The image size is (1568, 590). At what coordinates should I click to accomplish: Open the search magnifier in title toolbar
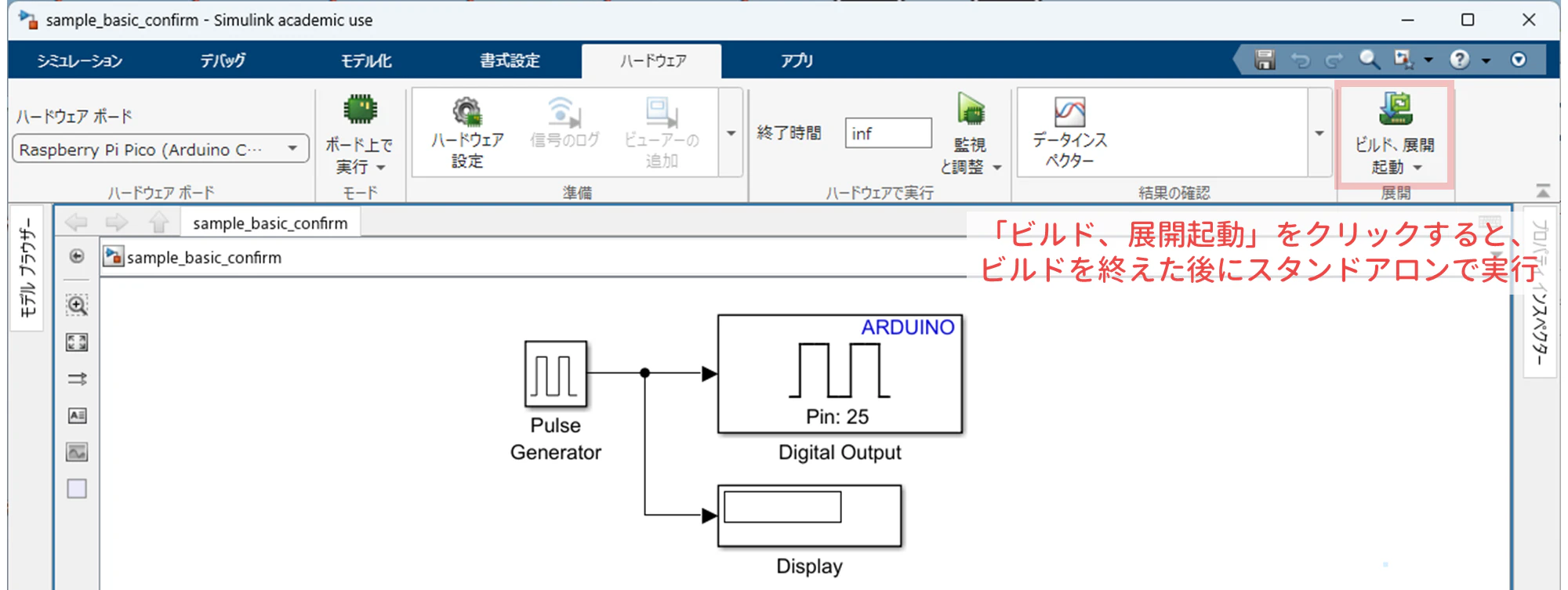click(1369, 60)
